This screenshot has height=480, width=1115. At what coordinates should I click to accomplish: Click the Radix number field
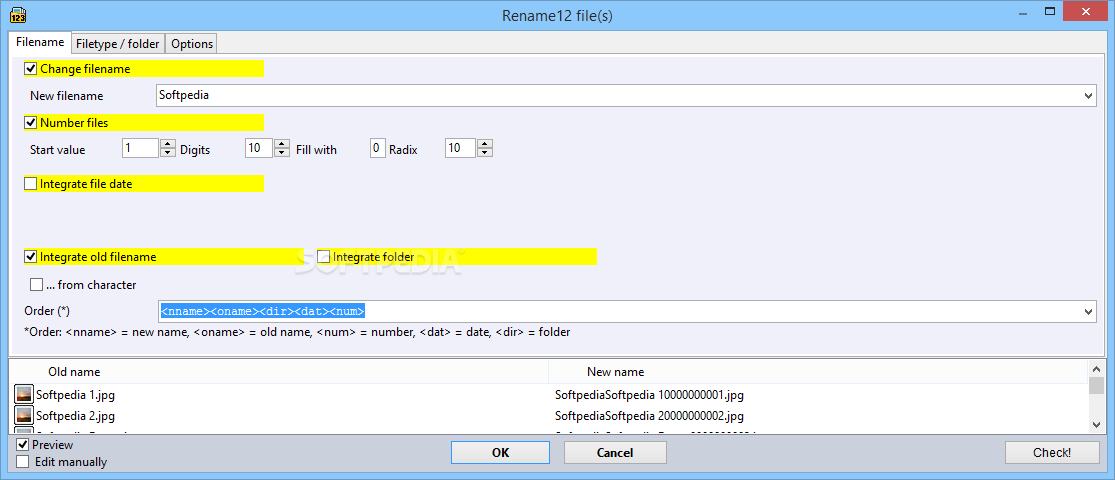461,148
